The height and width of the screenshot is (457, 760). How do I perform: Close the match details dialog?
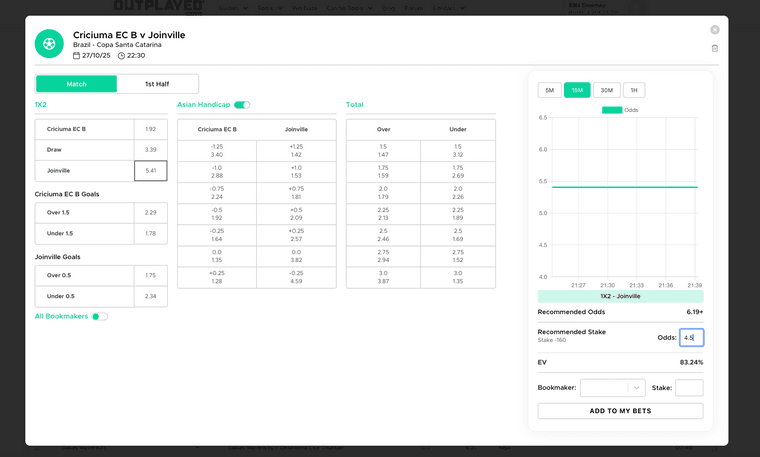coord(715,30)
